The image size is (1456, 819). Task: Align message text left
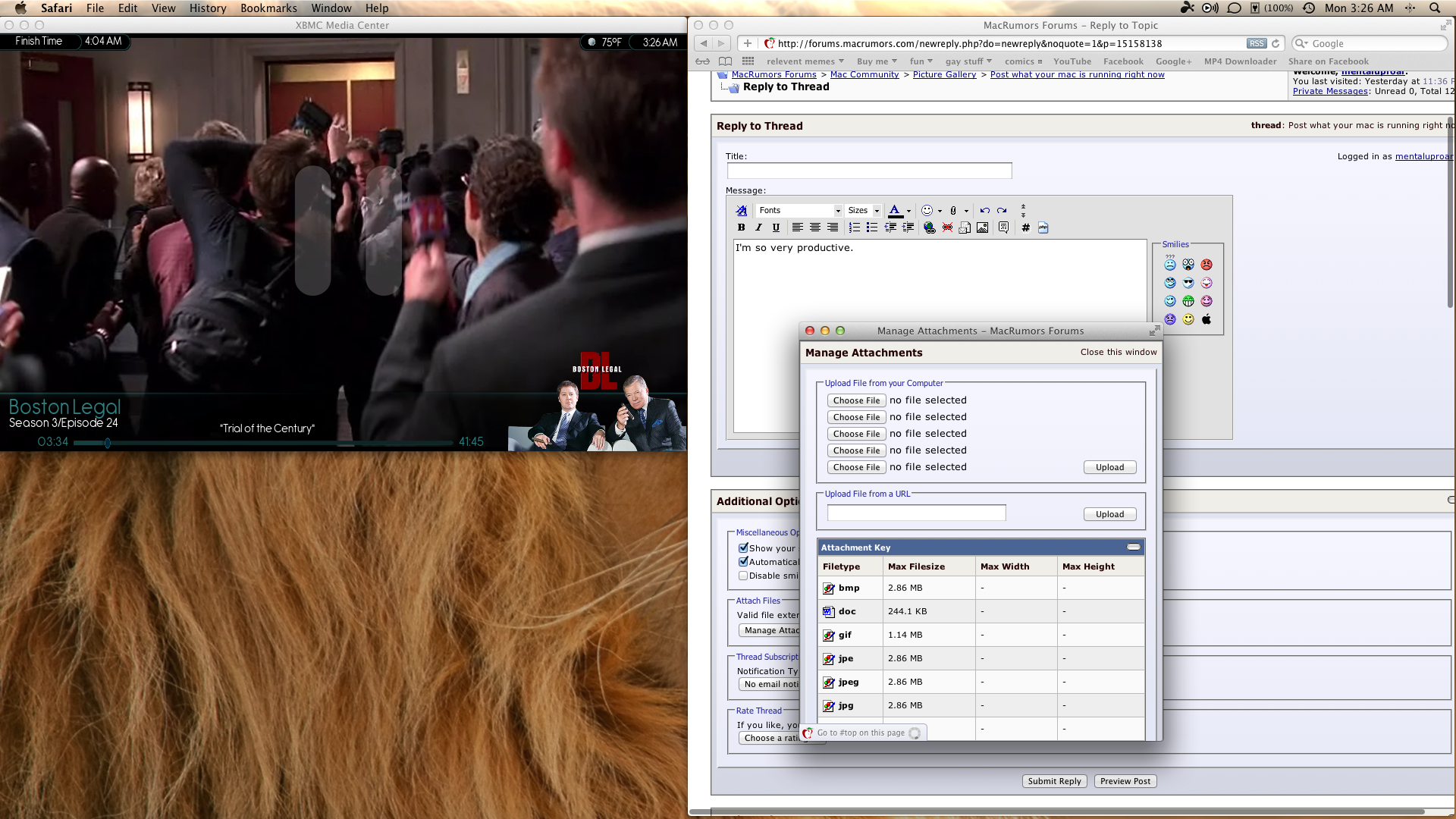797,227
